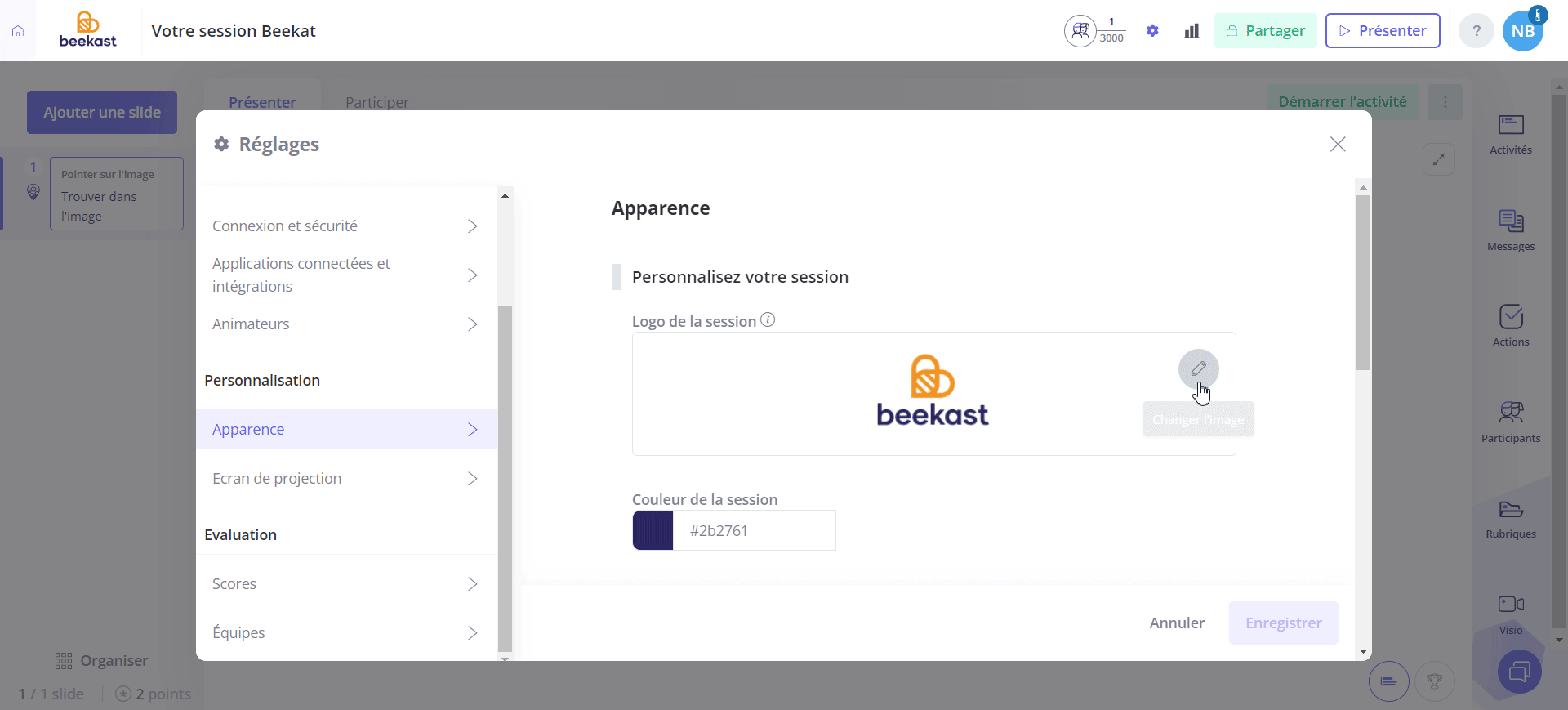
Task: Click Ajouter une slide button
Action: [x=102, y=113]
